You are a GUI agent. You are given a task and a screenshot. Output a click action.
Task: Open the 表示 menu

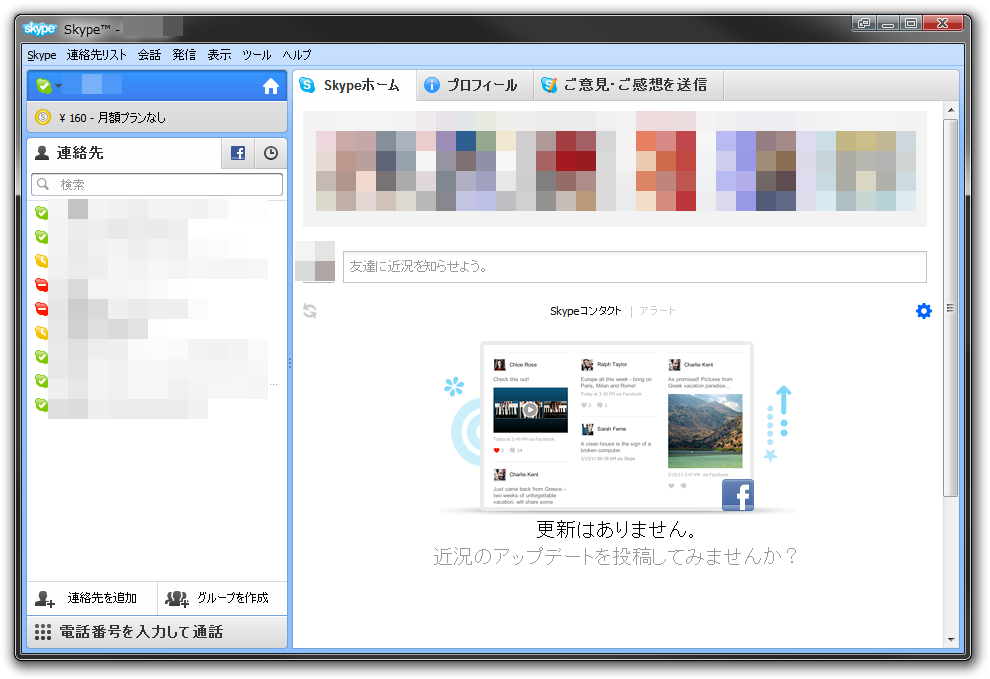point(219,55)
